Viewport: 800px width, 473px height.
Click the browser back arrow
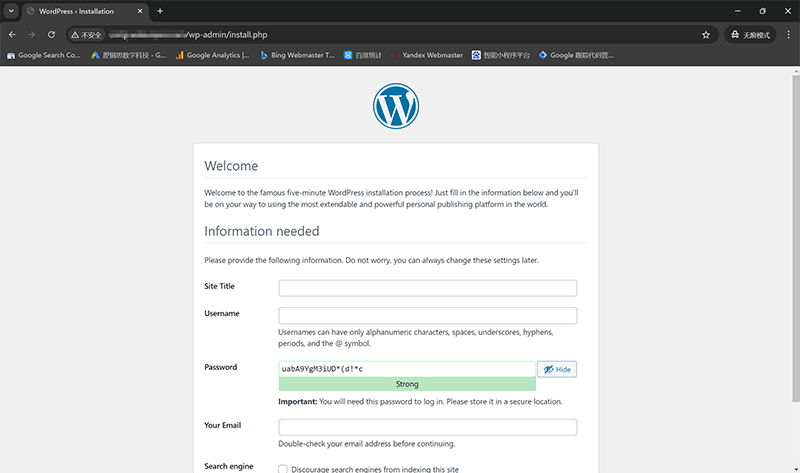[x=12, y=35]
